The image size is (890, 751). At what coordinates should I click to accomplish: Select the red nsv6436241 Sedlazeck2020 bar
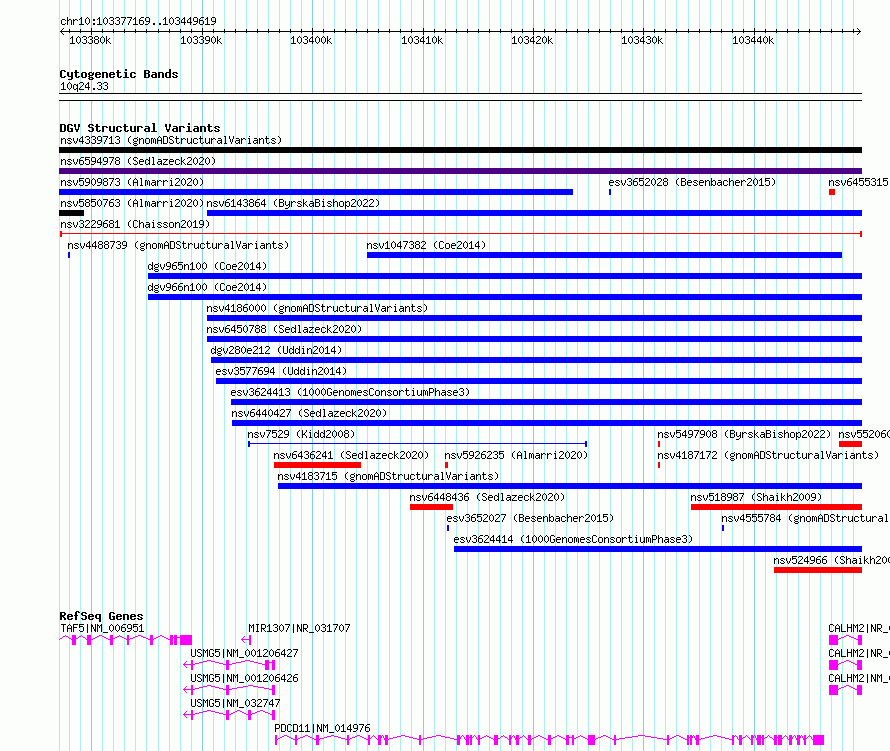pyautogui.click(x=317, y=465)
